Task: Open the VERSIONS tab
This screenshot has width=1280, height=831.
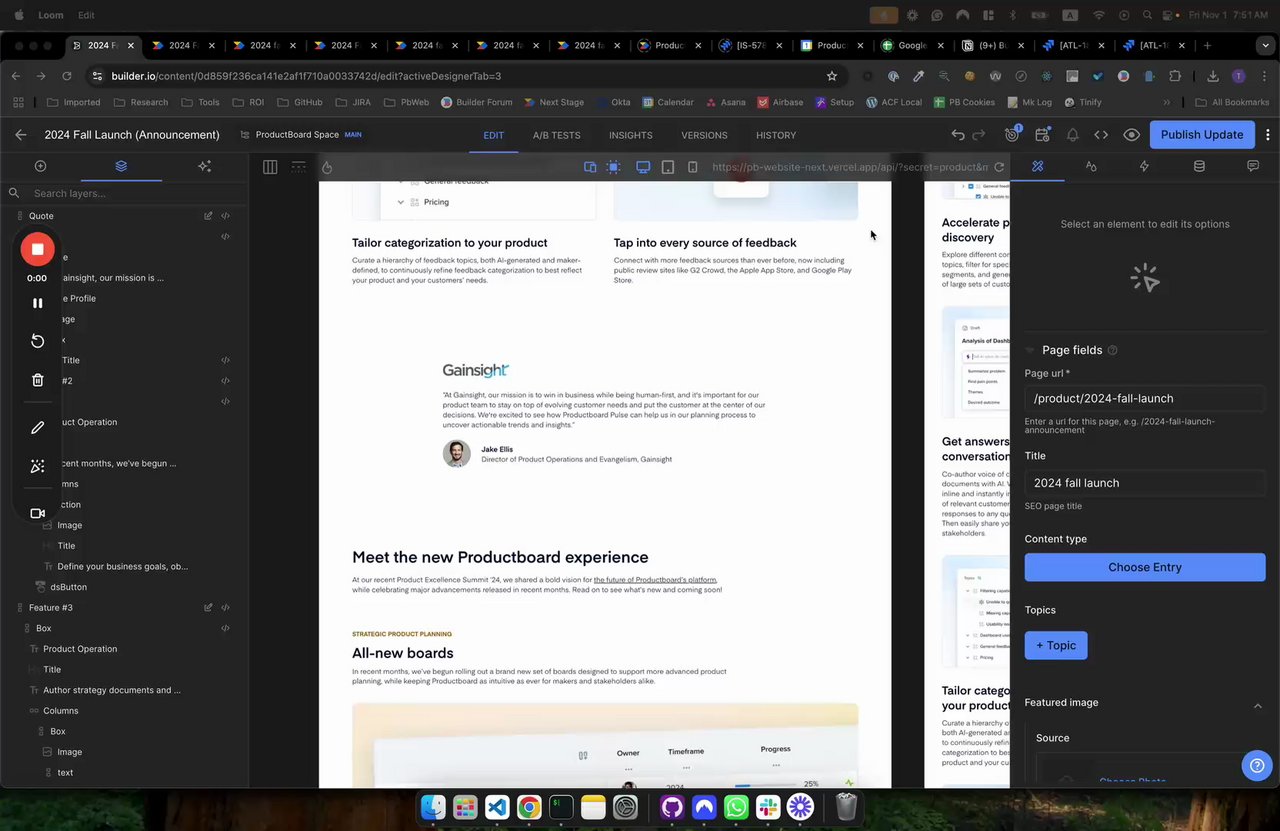Action: 704,135
